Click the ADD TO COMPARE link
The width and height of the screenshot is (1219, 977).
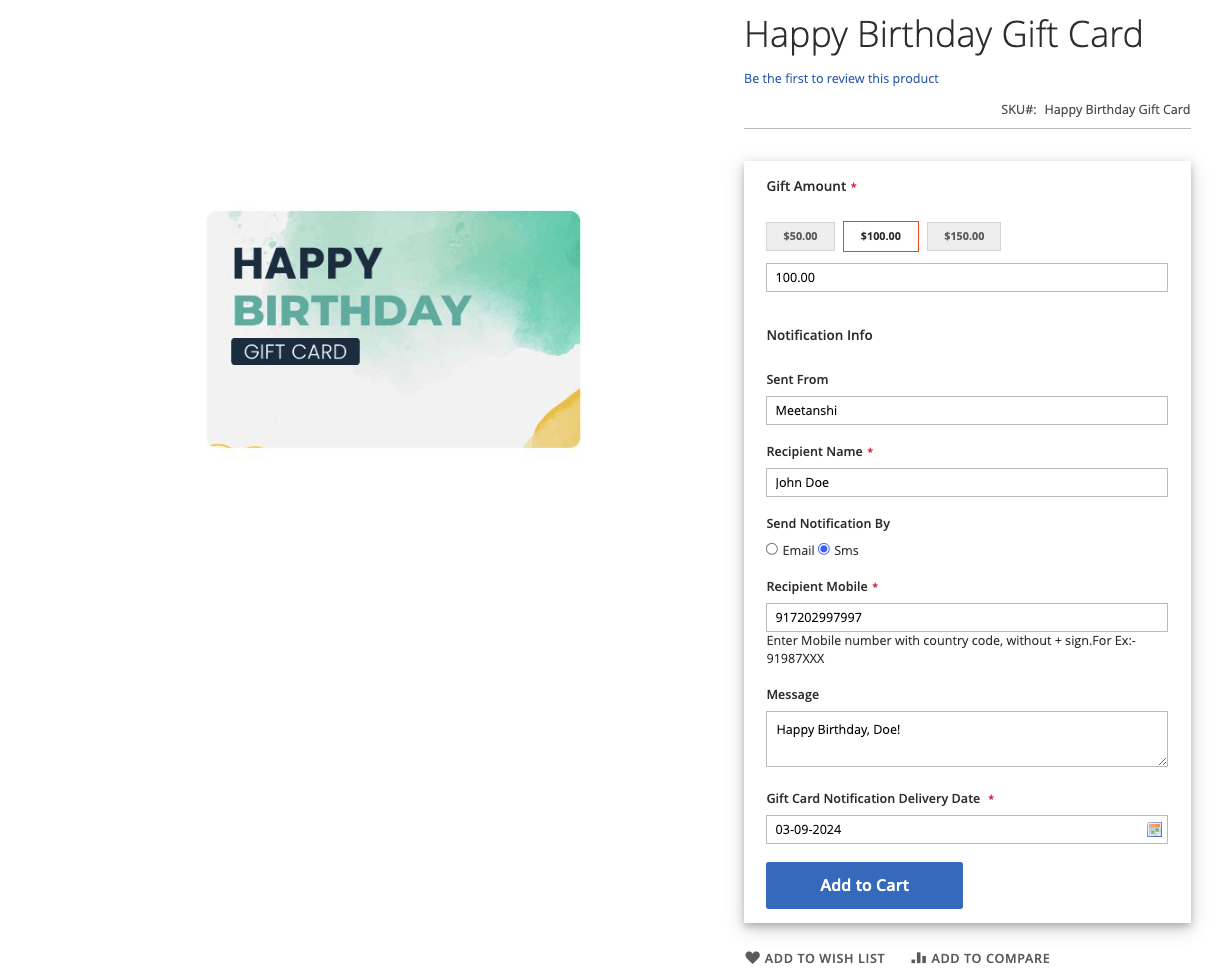990,957
